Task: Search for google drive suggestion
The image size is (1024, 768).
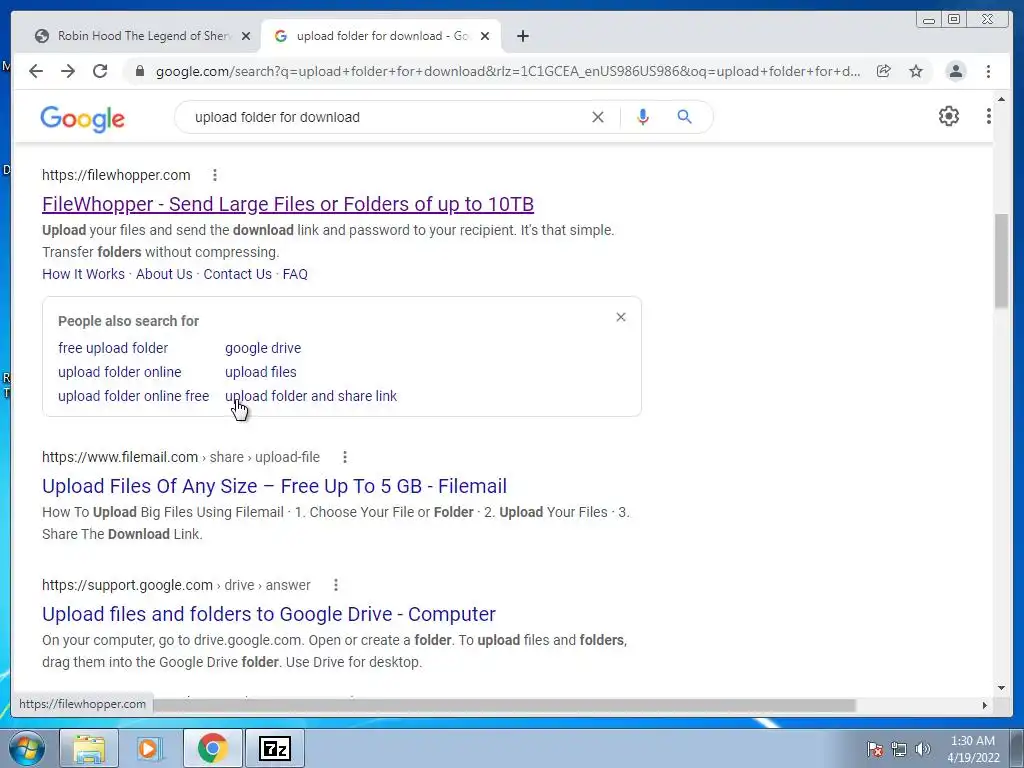Action: pos(263,348)
